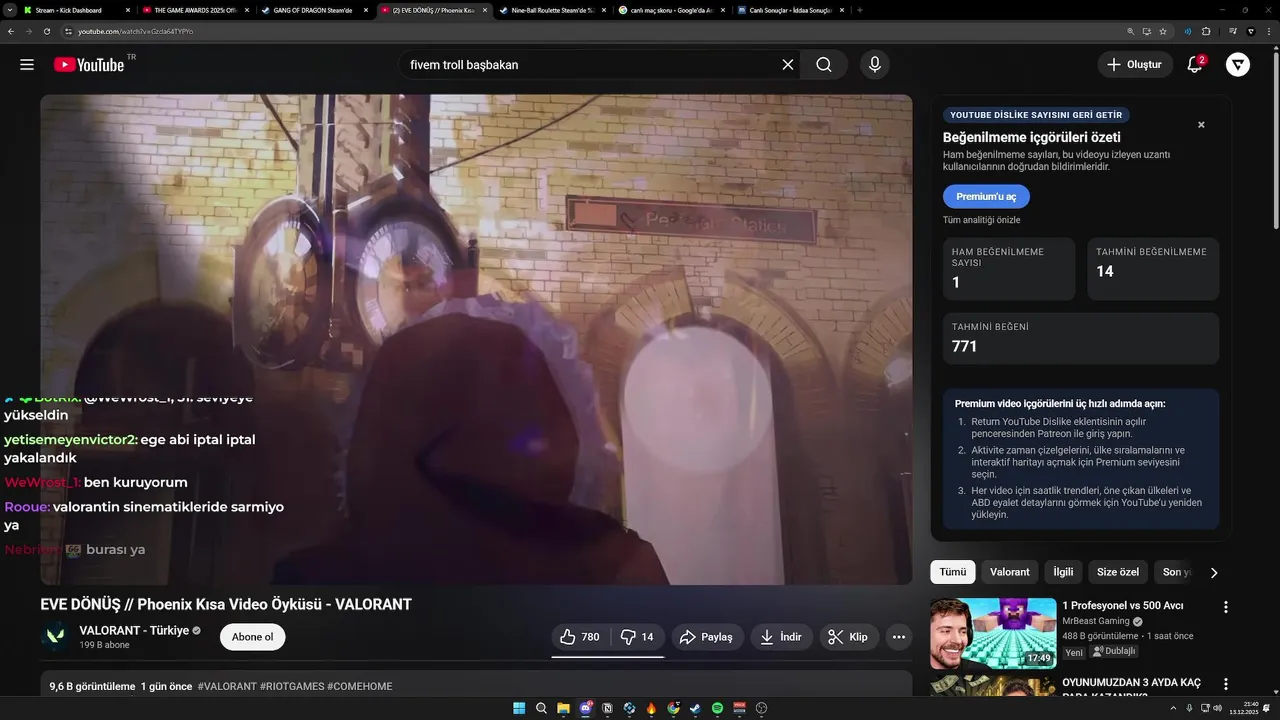Click the browser address bar URL
Image resolution: width=1280 pixels, height=720 pixels.
pyautogui.click(x=136, y=31)
